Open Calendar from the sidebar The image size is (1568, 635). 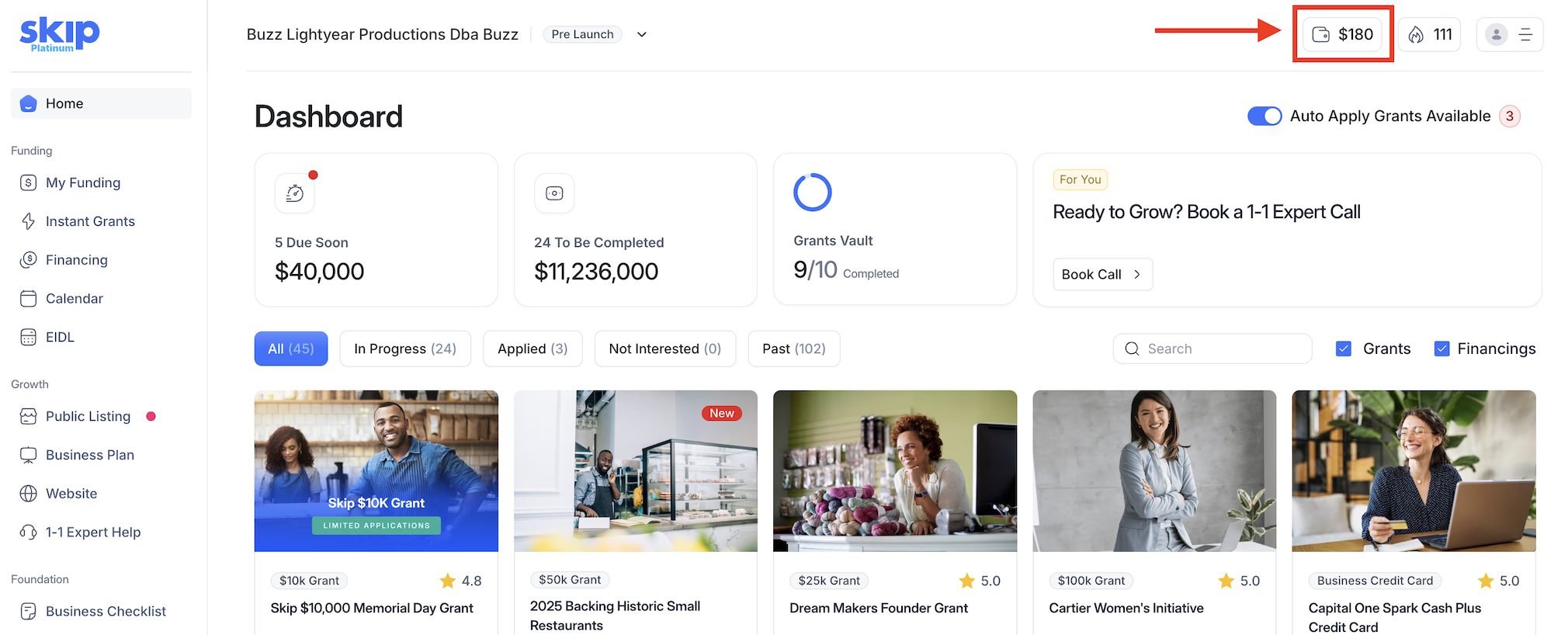point(74,298)
